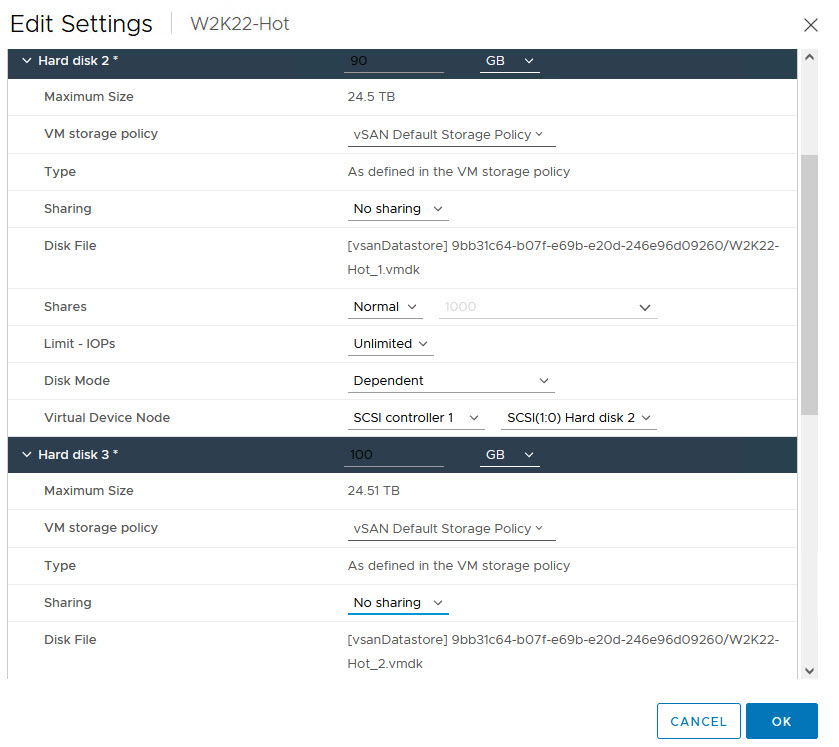This screenshot has height=747, width=839.
Task: Change Hard disk 2 Sharing from No sharing
Action: click(x=398, y=209)
